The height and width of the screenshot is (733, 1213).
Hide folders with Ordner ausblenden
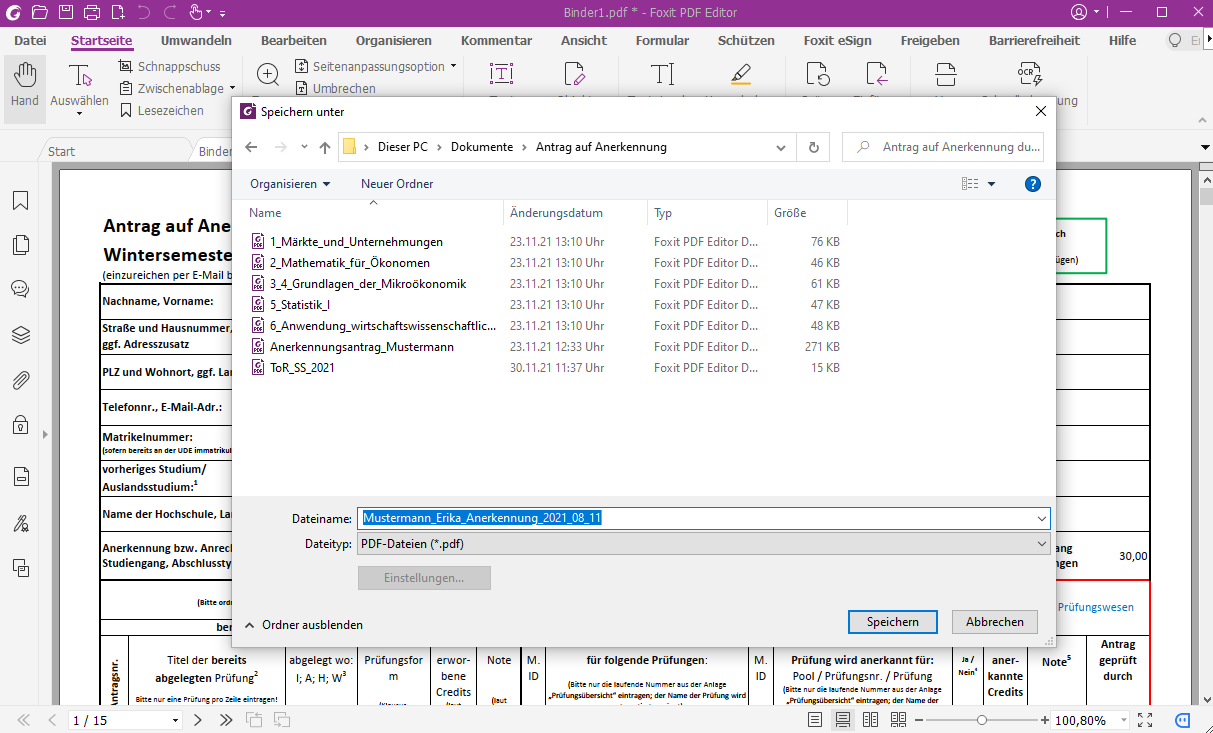pyautogui.click(x=303, y=624)
